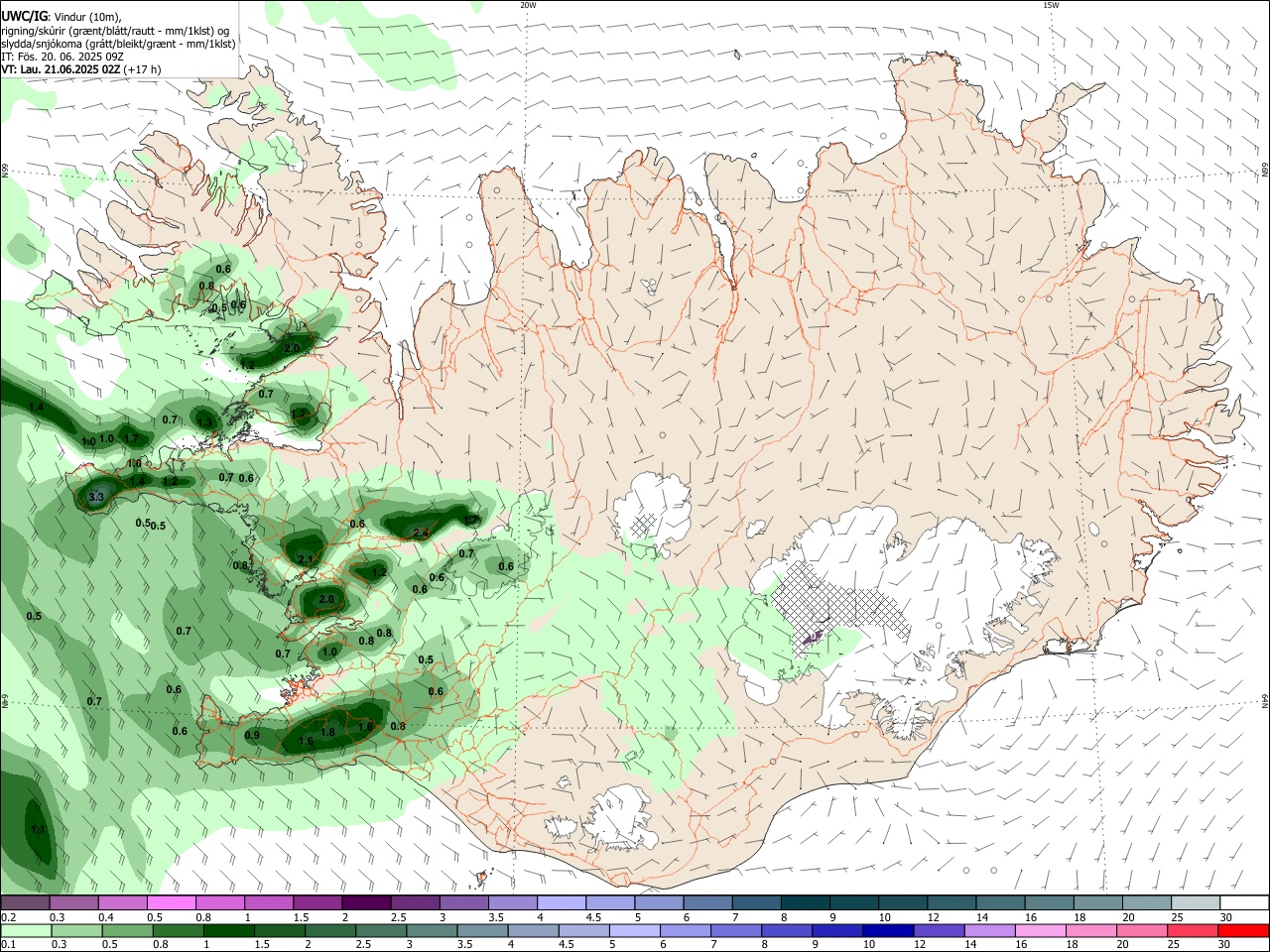Click the '2.1' precipitation value on the map
This screenshot has height=952, width=1270.
[306, 560]
